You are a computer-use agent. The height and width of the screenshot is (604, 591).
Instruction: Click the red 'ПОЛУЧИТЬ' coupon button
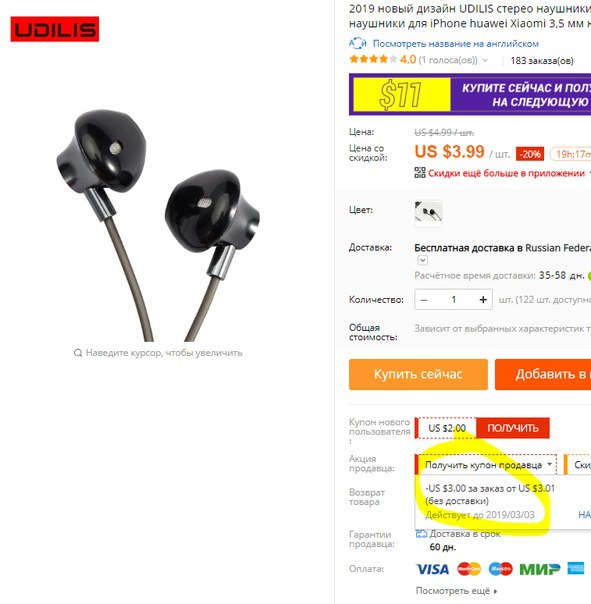513,428
